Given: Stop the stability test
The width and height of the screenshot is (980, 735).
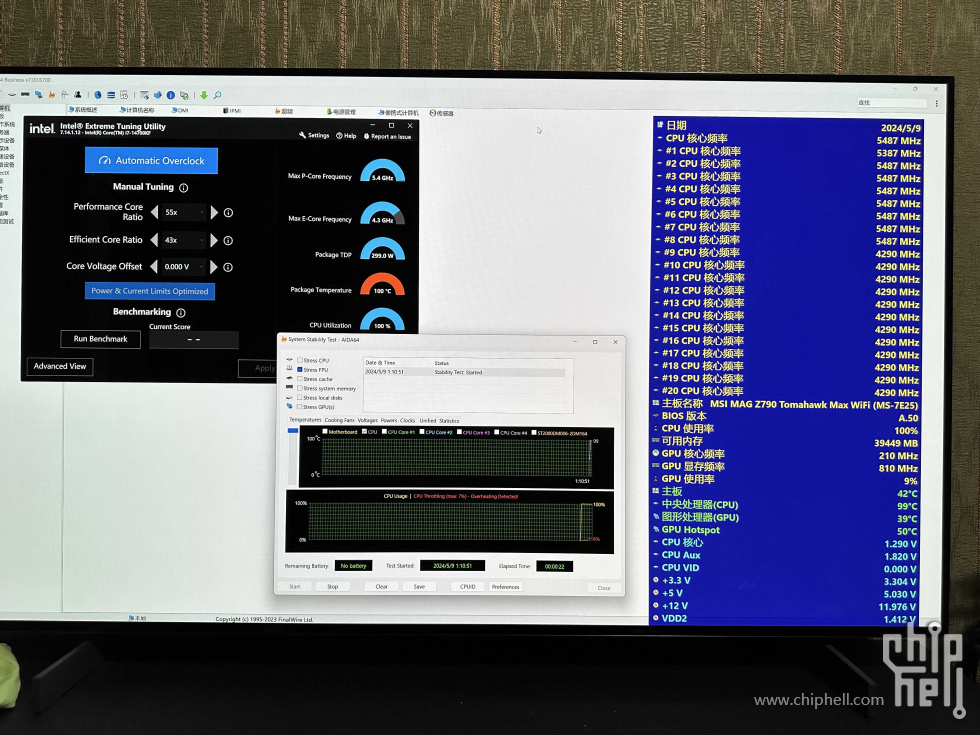Looking at the screenshot, I should tap(332, 587).
